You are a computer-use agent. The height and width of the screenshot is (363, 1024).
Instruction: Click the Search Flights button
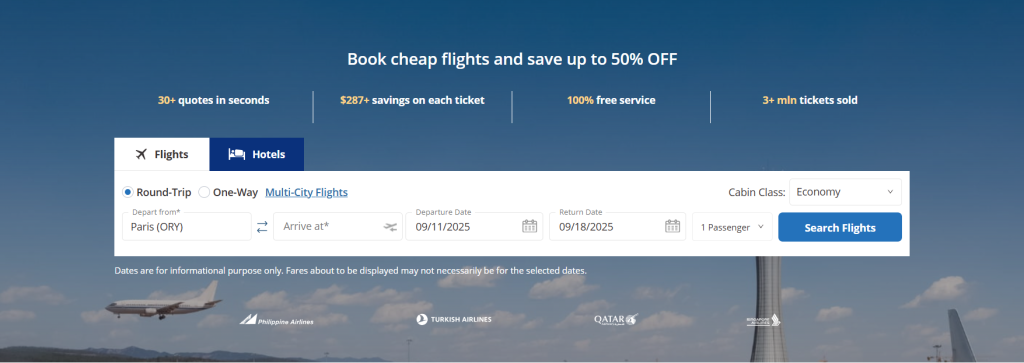[840, 227]
